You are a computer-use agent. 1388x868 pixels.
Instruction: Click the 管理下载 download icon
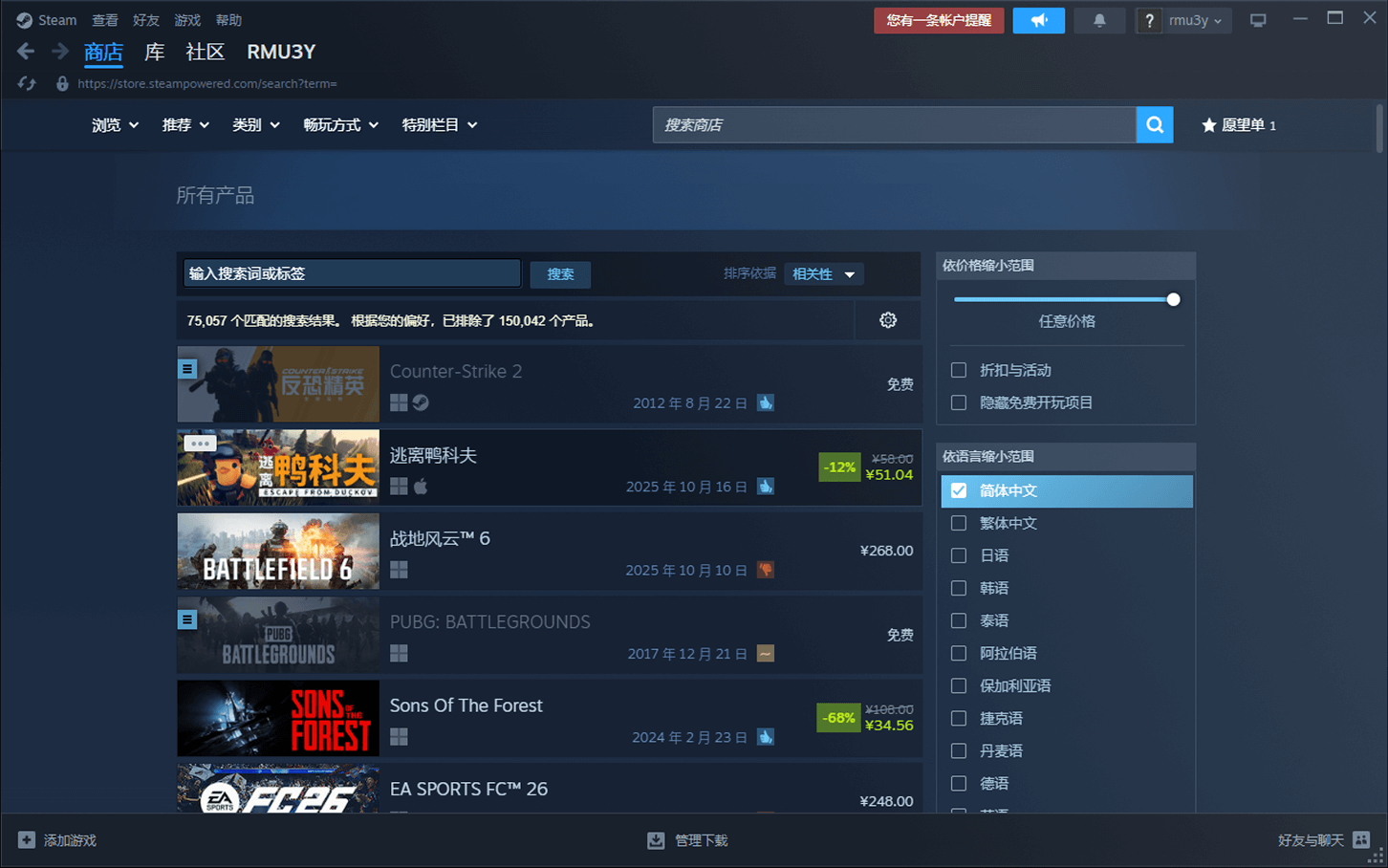pos(656,840)
